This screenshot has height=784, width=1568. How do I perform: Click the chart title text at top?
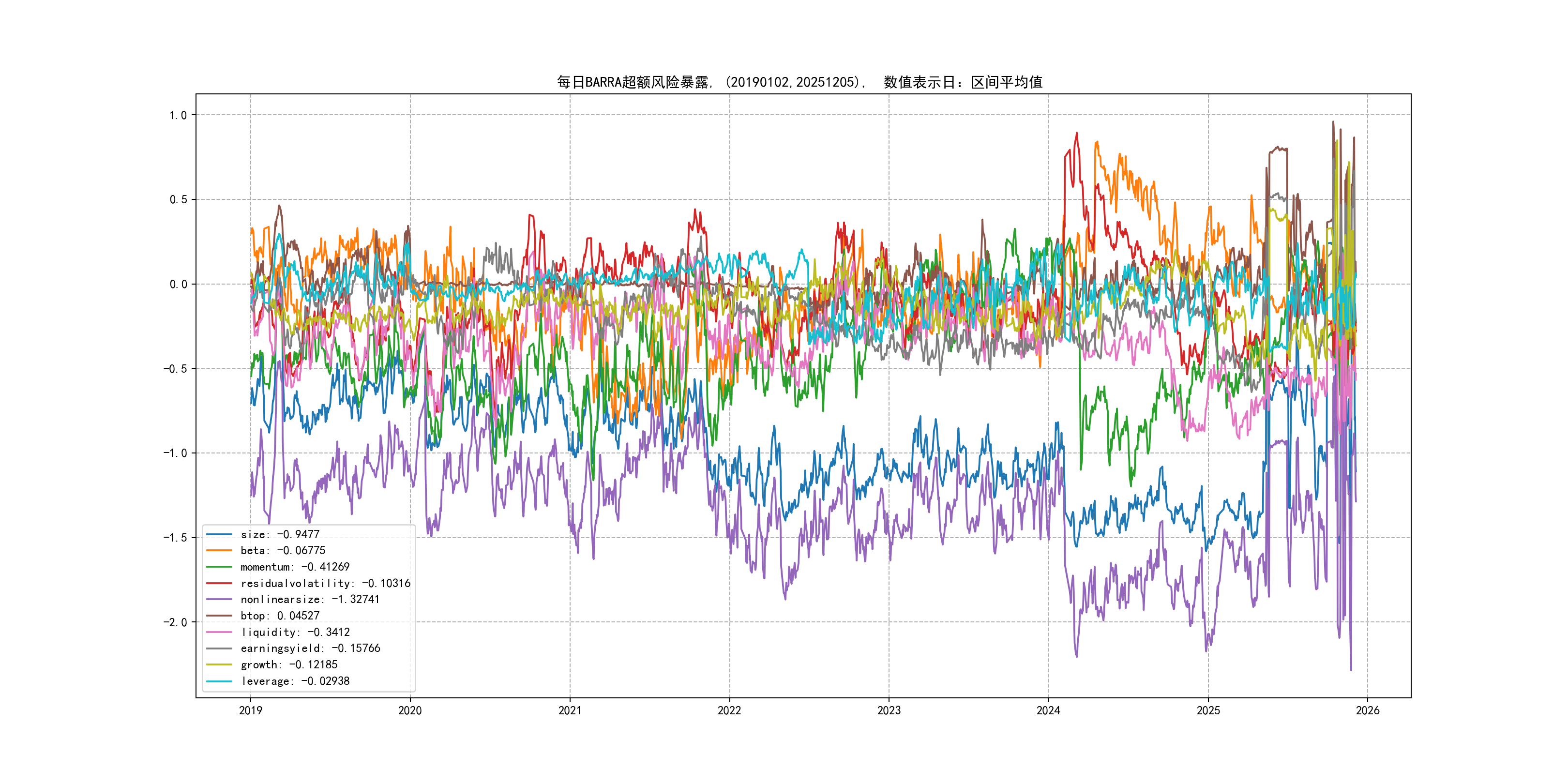pos(799,82)
